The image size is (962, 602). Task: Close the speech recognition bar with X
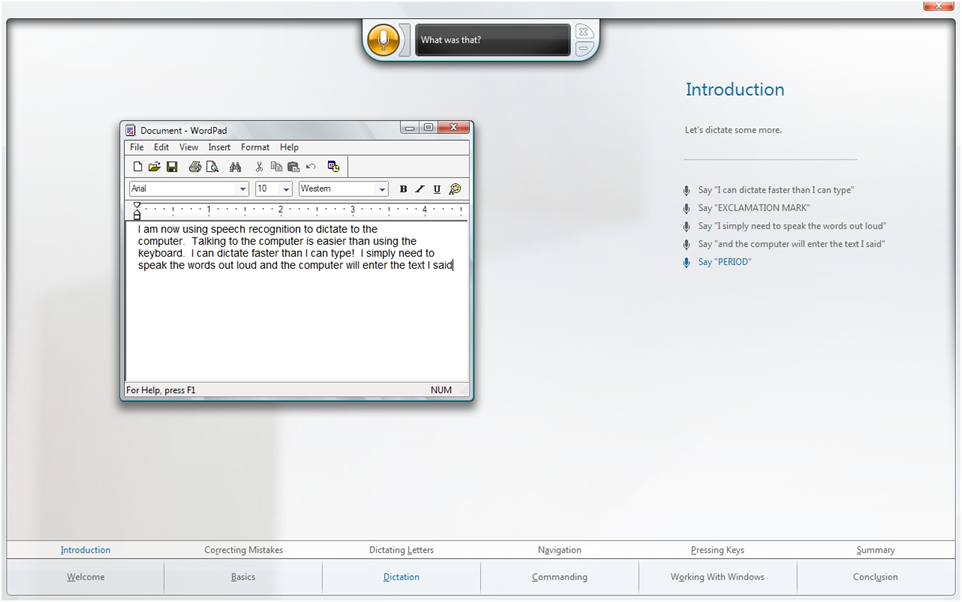click(x=583, y=31)
